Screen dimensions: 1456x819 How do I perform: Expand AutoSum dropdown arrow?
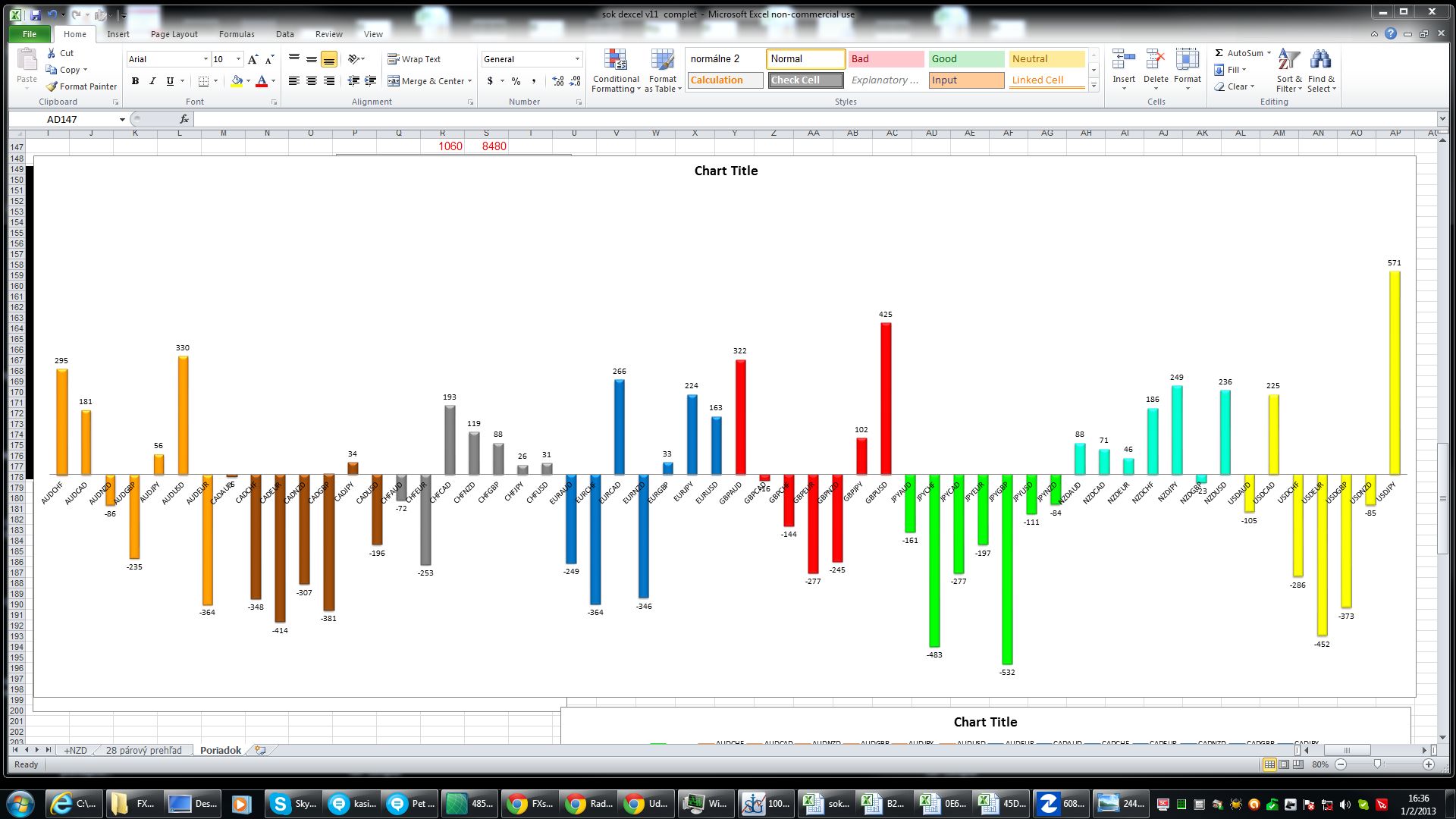click(1269, 53)
